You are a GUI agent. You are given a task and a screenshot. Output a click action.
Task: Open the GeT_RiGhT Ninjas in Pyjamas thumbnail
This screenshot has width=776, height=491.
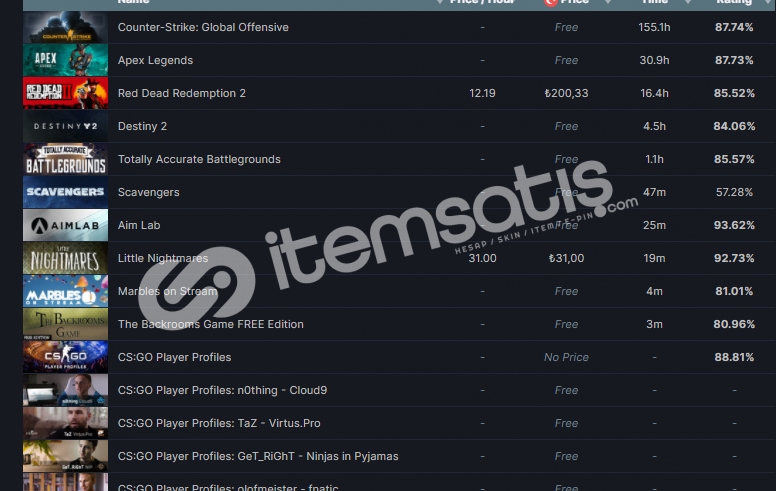point(65,456)
